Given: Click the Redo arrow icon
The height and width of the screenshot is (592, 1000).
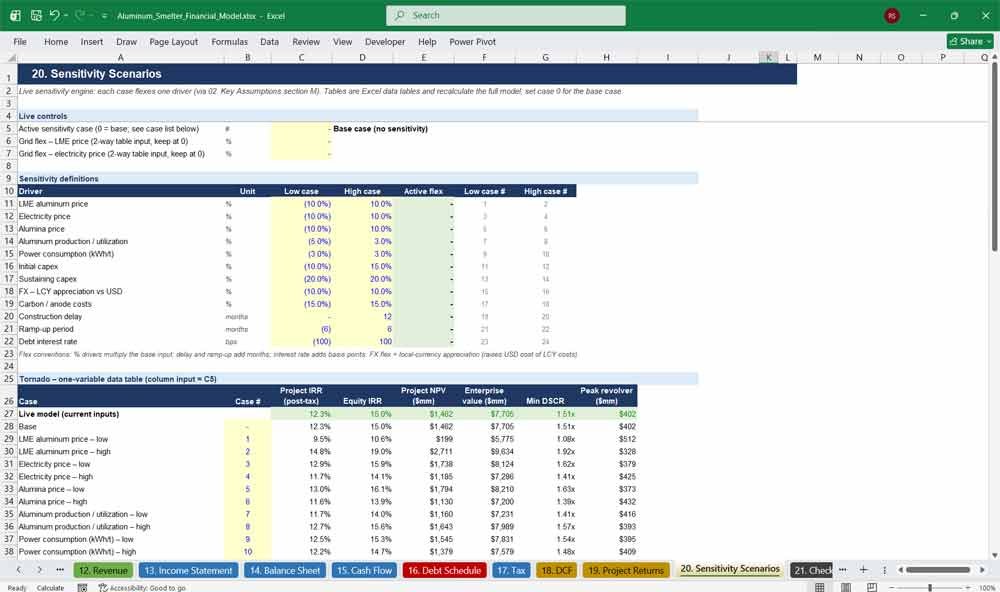Looking at the screenshot, I should pyautogui.click(x=80, y=15).
